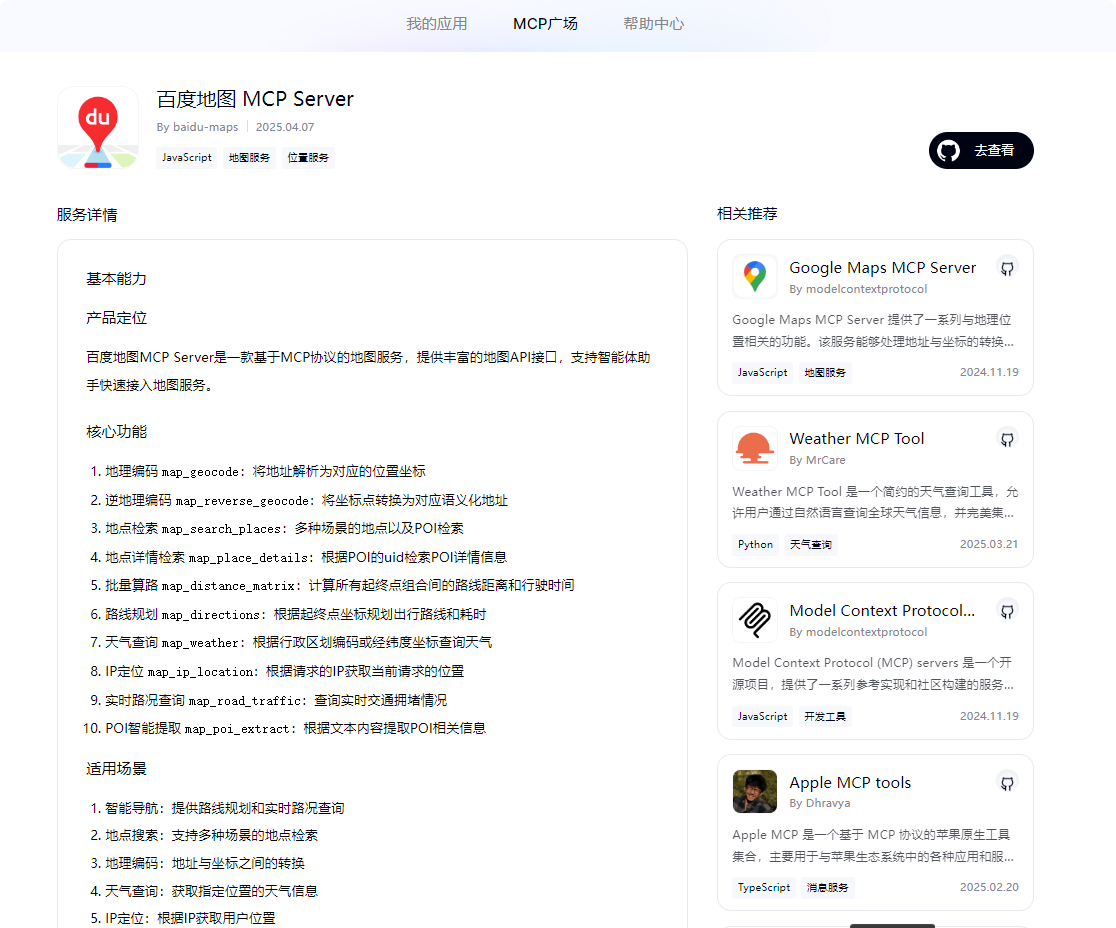Open the Weather MCP Tool title link
The height and width of the screenshot is (928, 1116).
tap(856, 439)
